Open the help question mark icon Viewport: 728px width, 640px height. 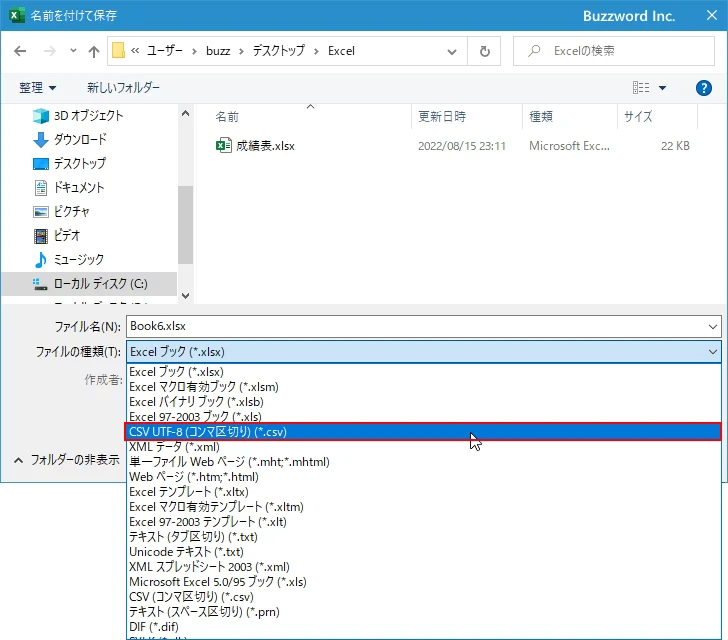703,88
